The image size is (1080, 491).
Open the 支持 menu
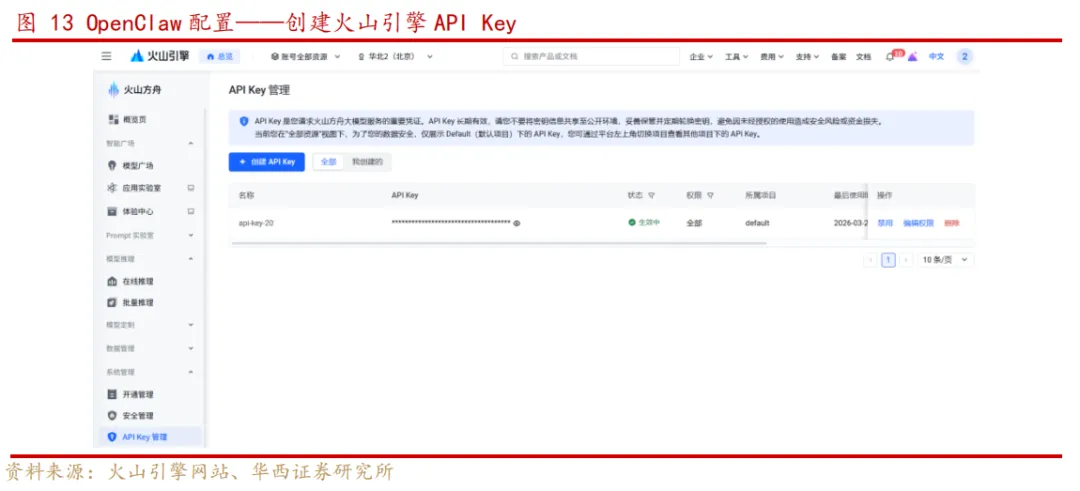tap(807, 57)
